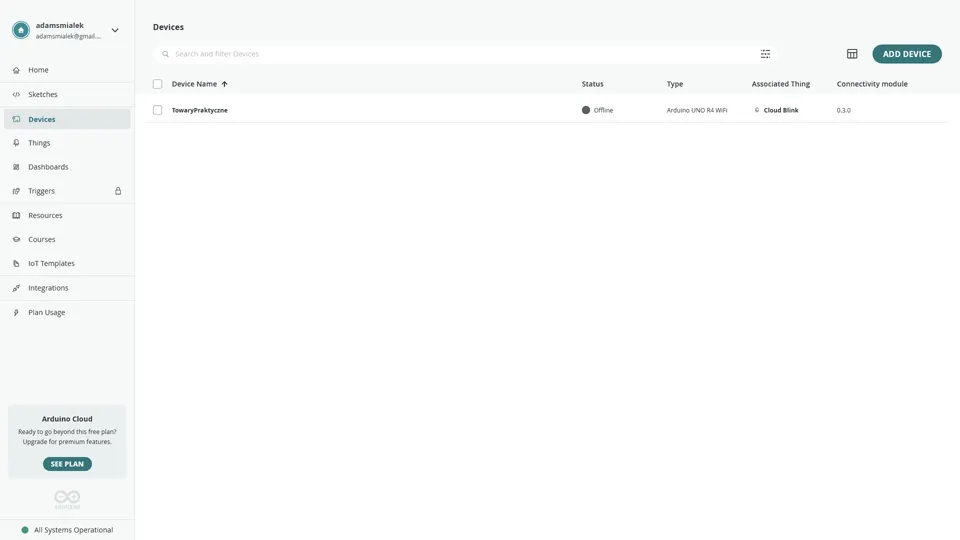Check the TowaryPraktyczne row checkbox
This screenshot has width=960, height=540.
[x=157, y=110]
